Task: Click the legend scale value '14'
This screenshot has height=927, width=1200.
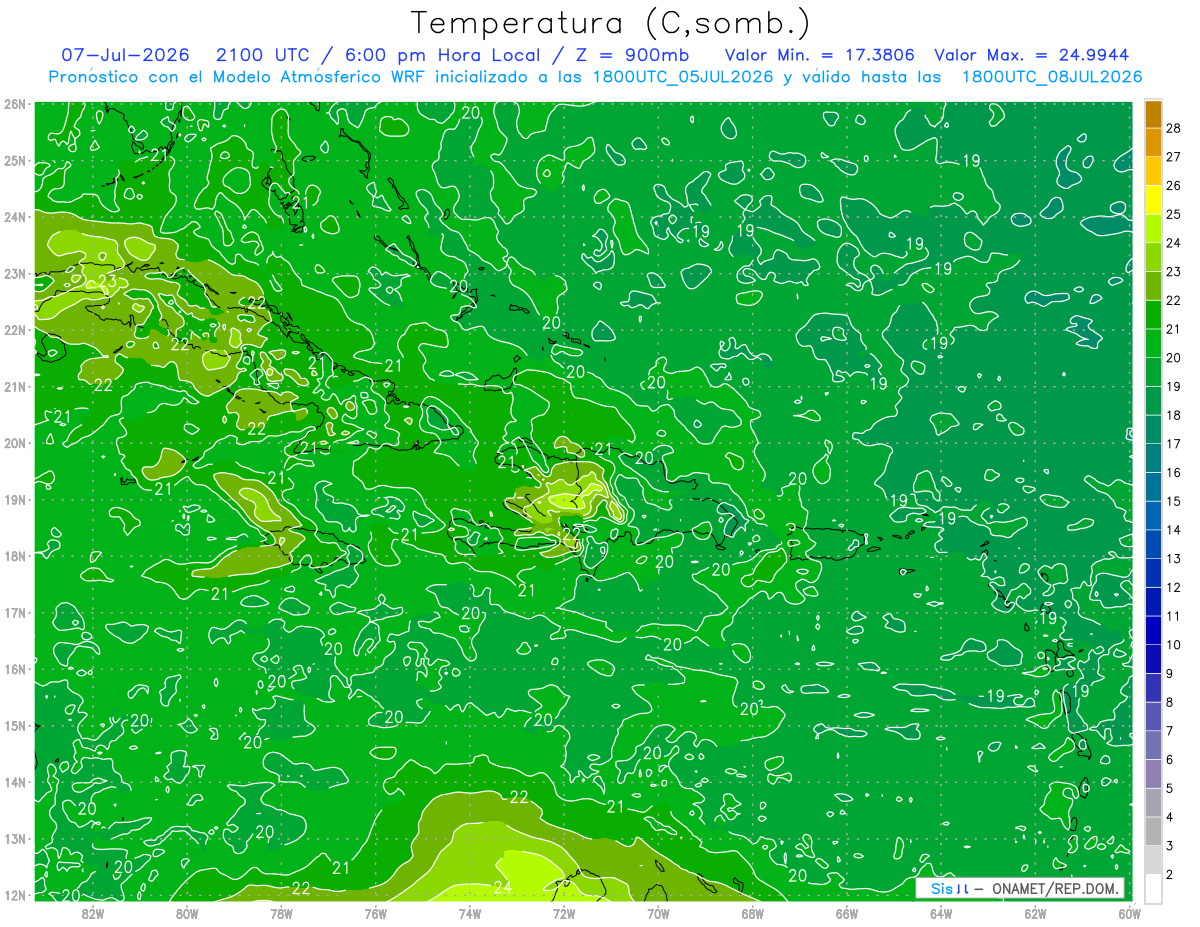Action: coord(1174,530)
